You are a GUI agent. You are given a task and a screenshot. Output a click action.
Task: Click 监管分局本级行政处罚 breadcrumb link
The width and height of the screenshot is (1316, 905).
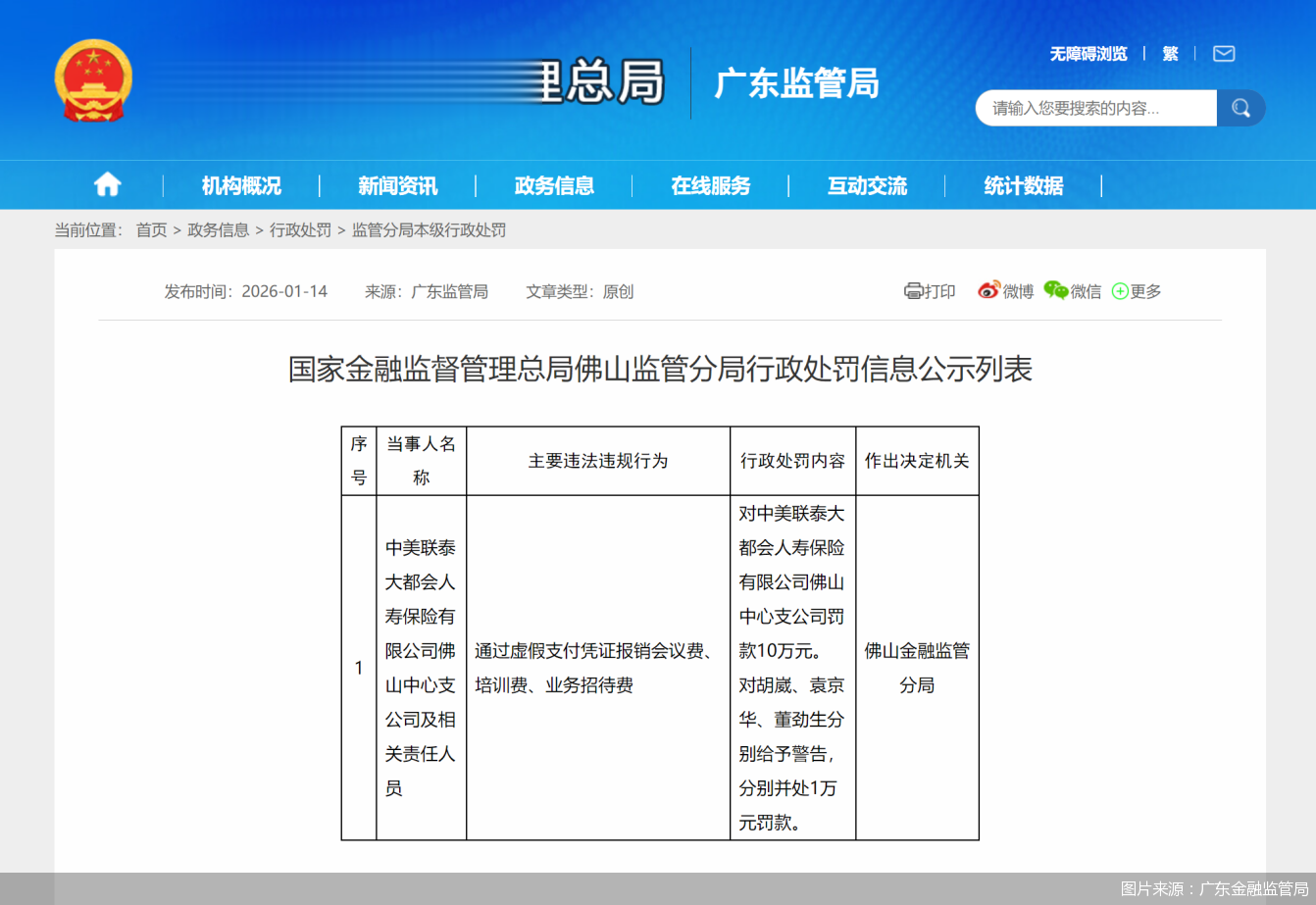(x=429, y=230)
